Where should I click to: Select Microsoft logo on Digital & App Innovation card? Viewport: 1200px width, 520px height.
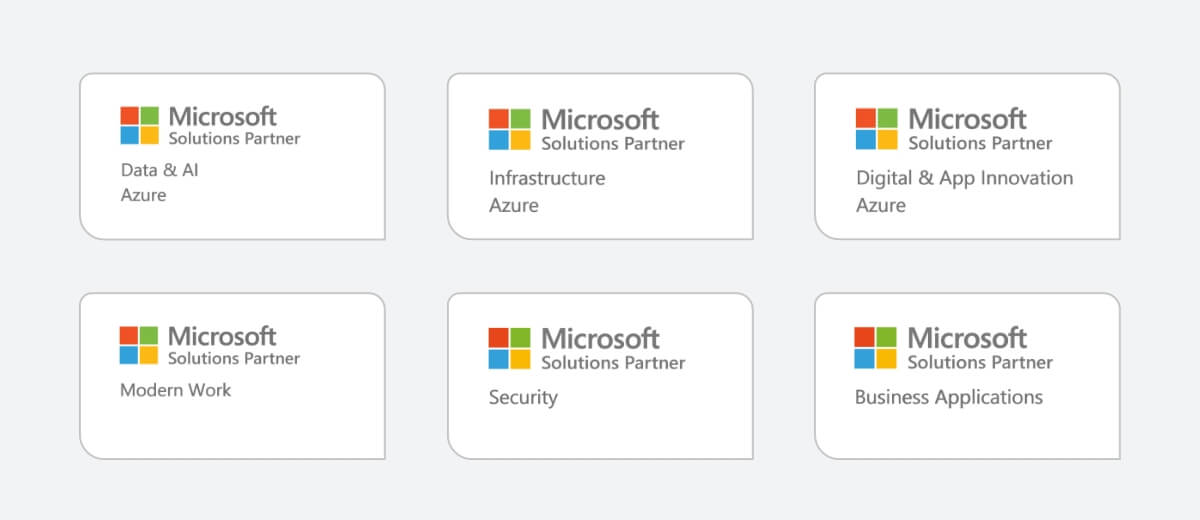[x=877, y=129]
